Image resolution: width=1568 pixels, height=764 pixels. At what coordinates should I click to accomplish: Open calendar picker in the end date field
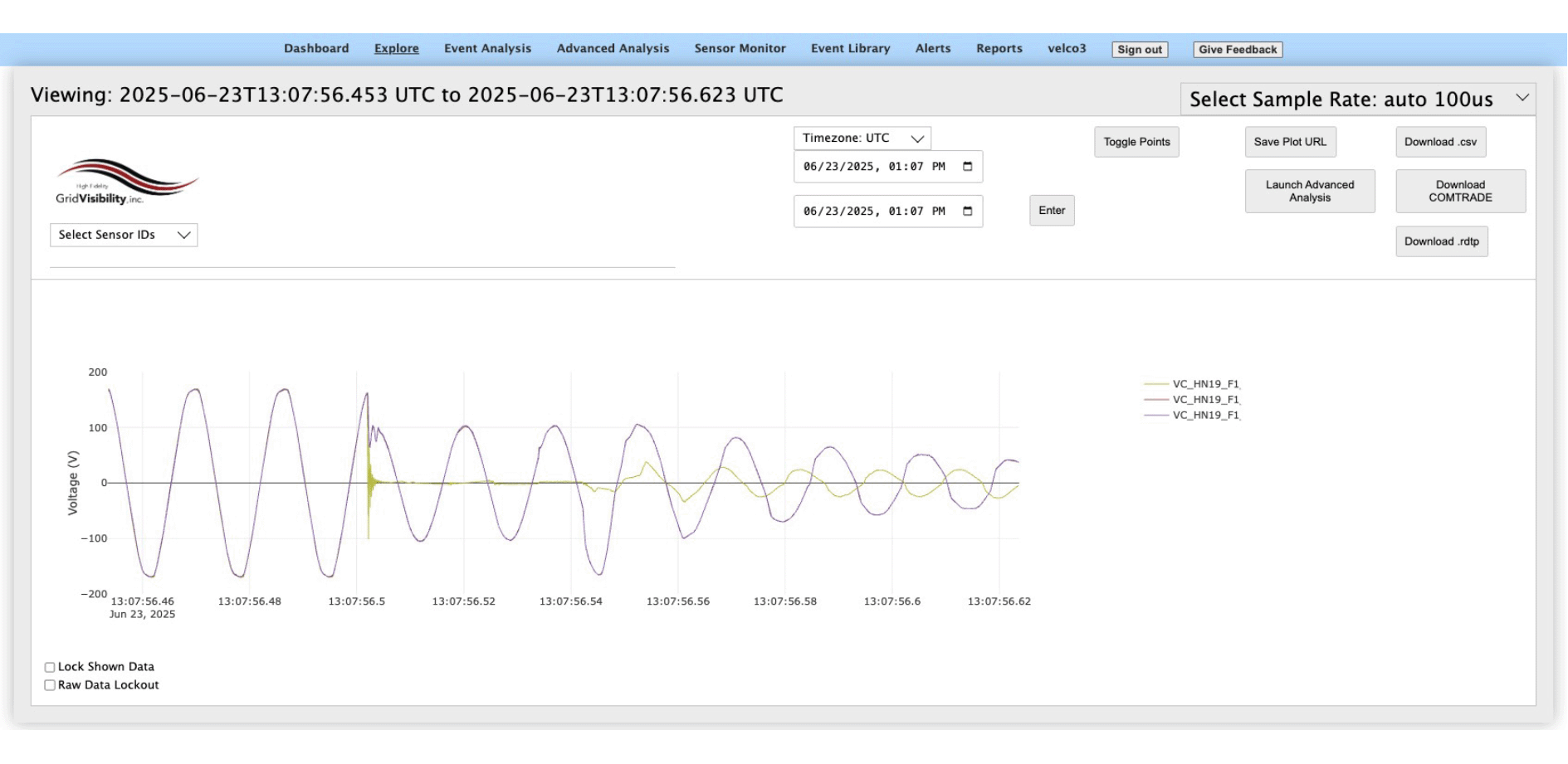967,212
